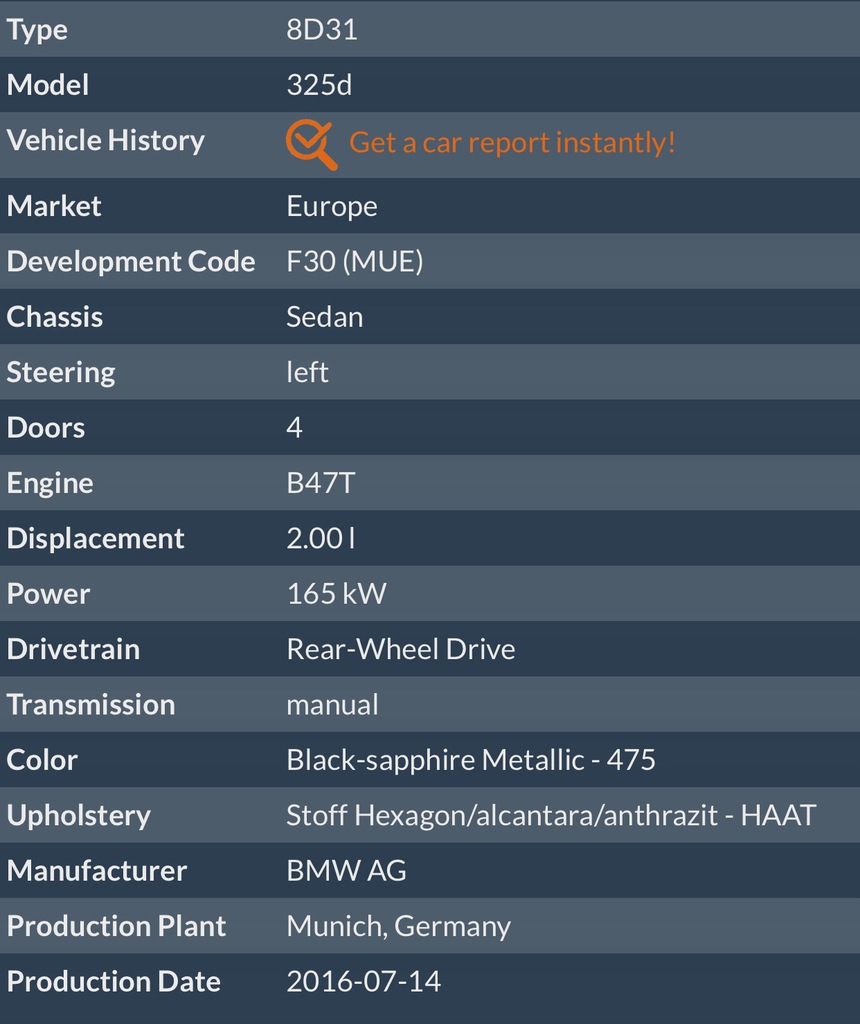Screen dimensions: 860x1024
Task: Select the Power value 165 kW
Action: (x=336, y=594)
